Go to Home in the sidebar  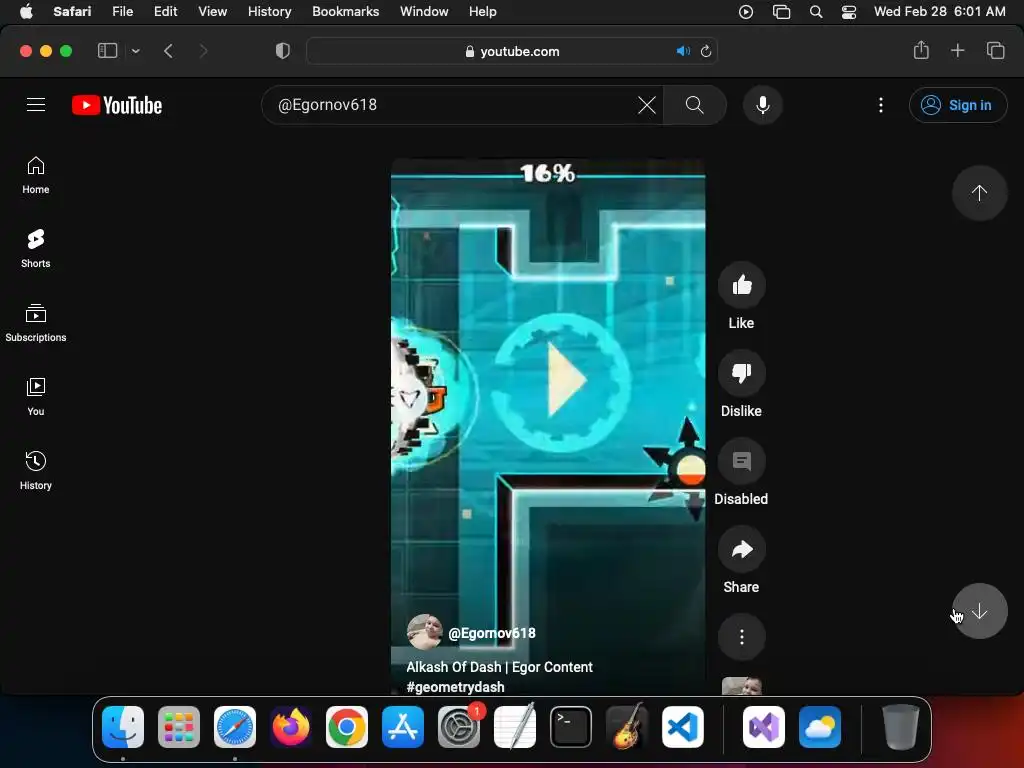tap(36, 175)
